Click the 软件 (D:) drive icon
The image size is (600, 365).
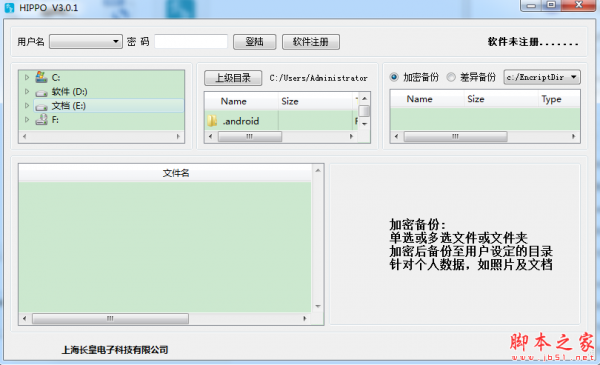(41, 92)
